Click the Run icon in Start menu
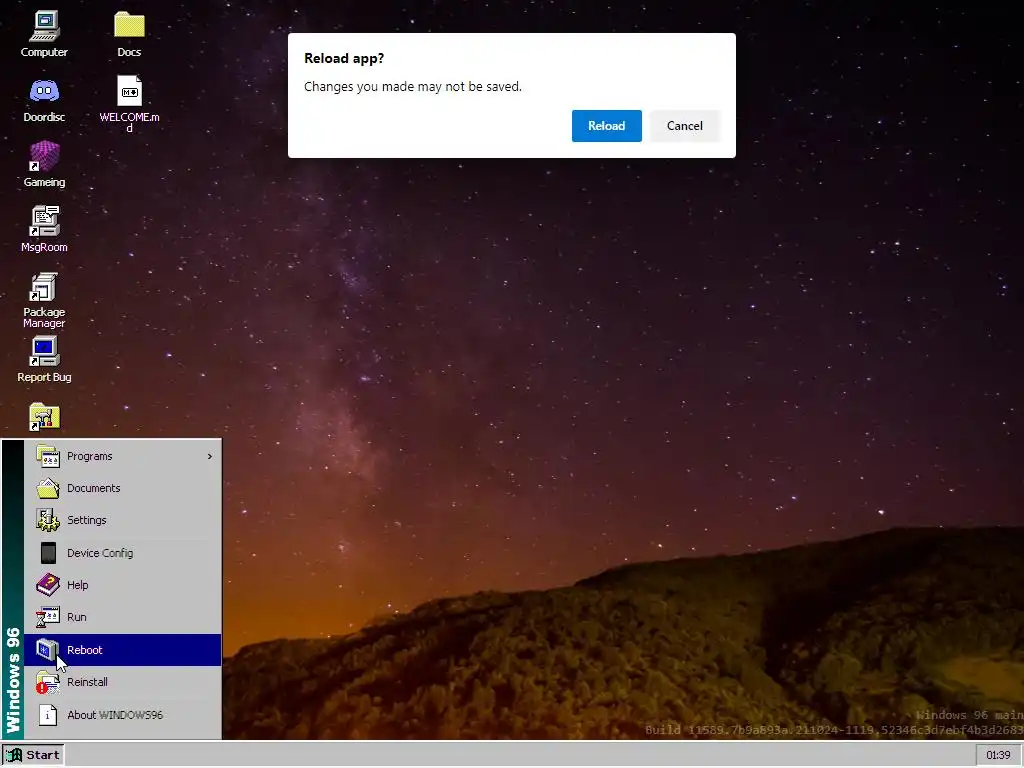 coord(48,616)
